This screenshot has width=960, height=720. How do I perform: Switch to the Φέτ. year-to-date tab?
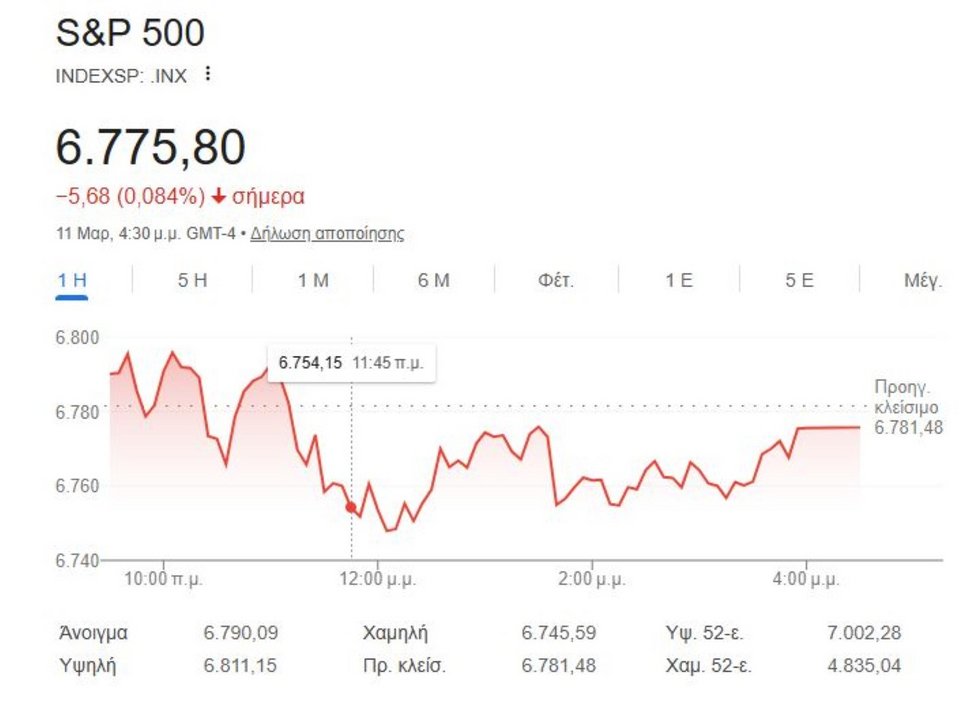556,281
